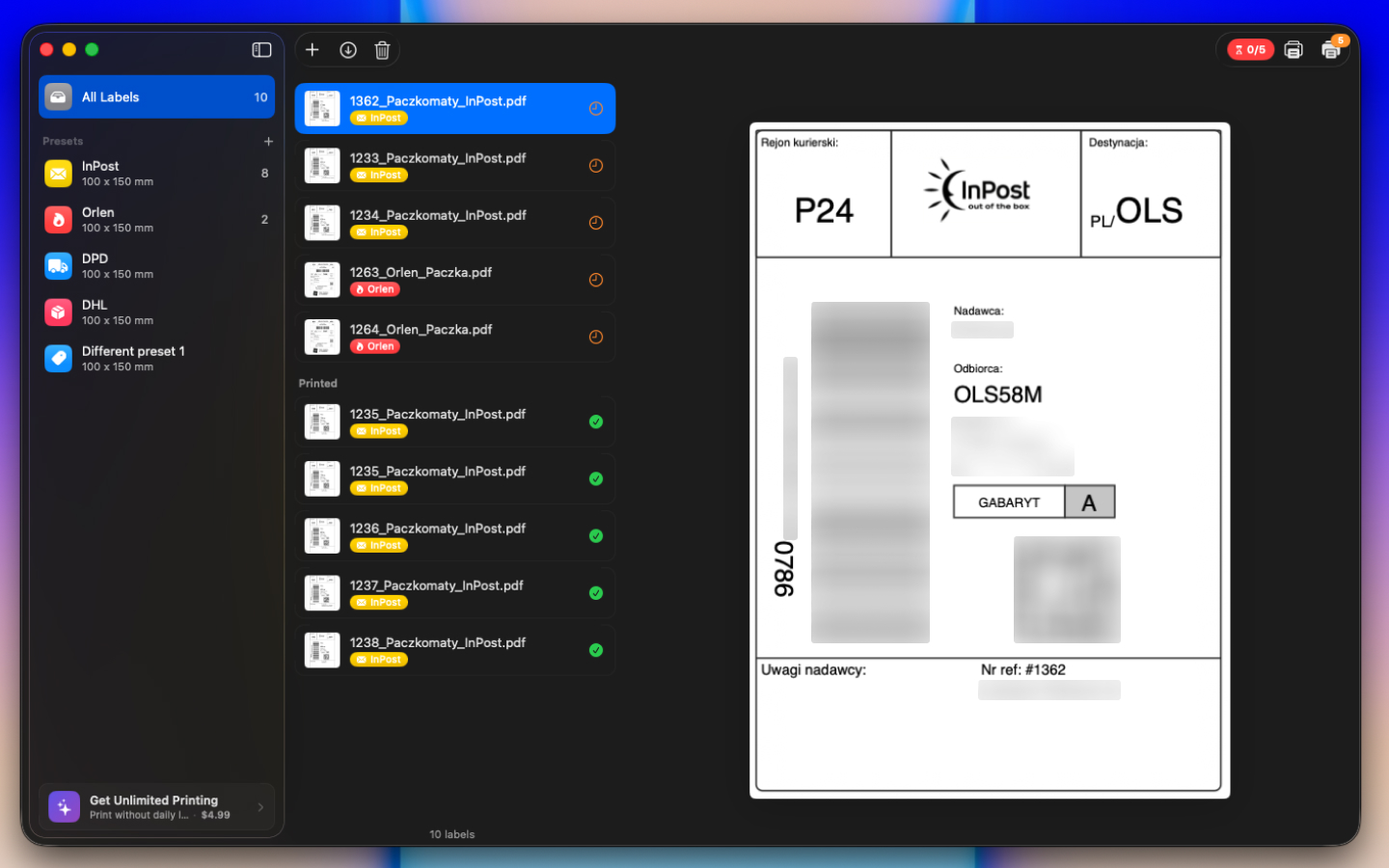This screenshot has height=868, width=1389.
Task: Click the label preview InPost logo
Action: [x=978, y=190]
